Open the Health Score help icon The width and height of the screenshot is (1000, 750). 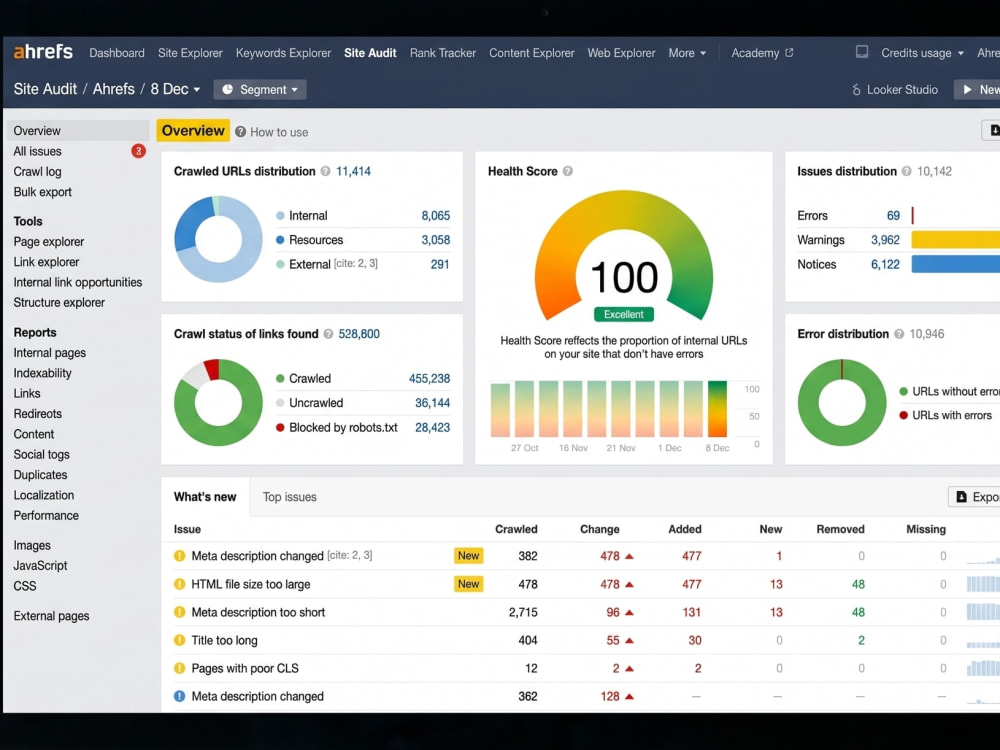[x=568, y=172]
